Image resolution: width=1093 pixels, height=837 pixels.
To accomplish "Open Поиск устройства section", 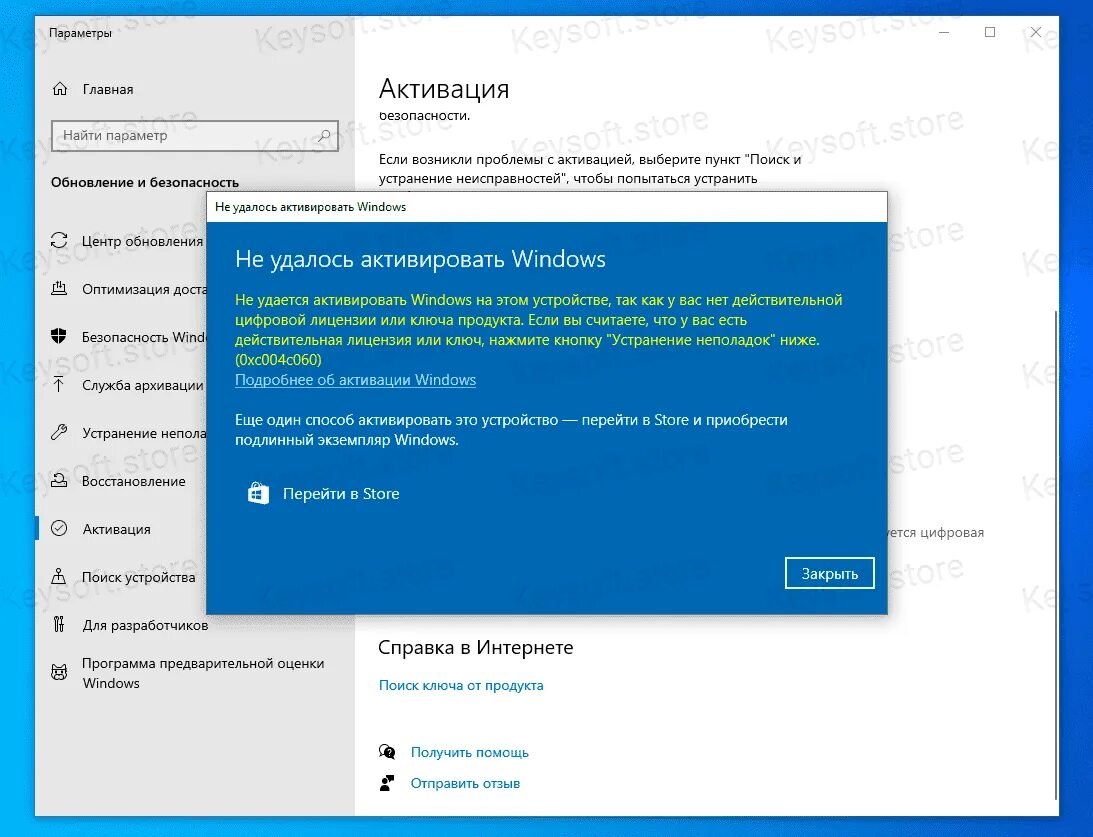I will point(139,577).
